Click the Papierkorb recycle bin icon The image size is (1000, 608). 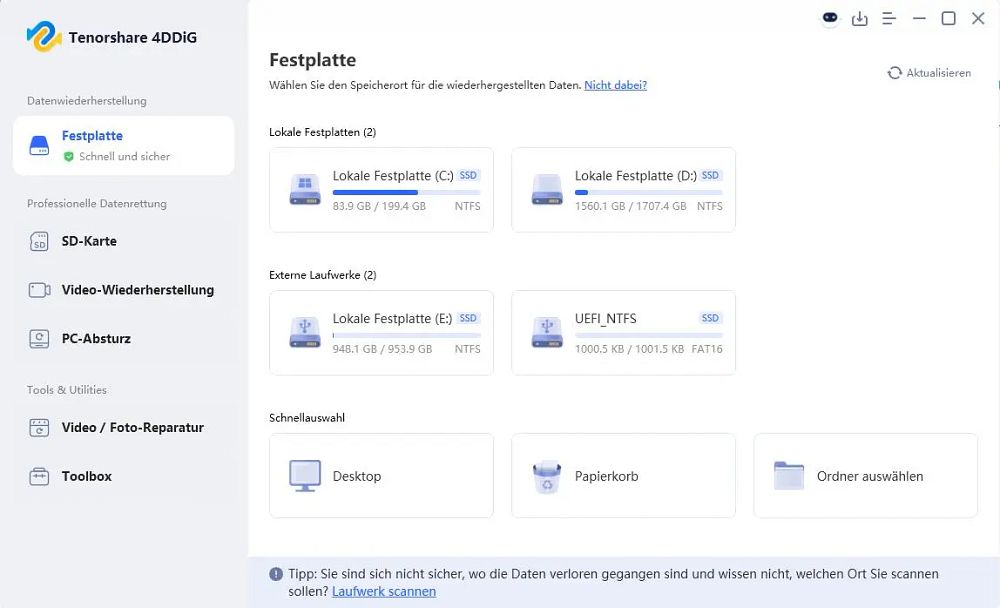pos(547,476)
